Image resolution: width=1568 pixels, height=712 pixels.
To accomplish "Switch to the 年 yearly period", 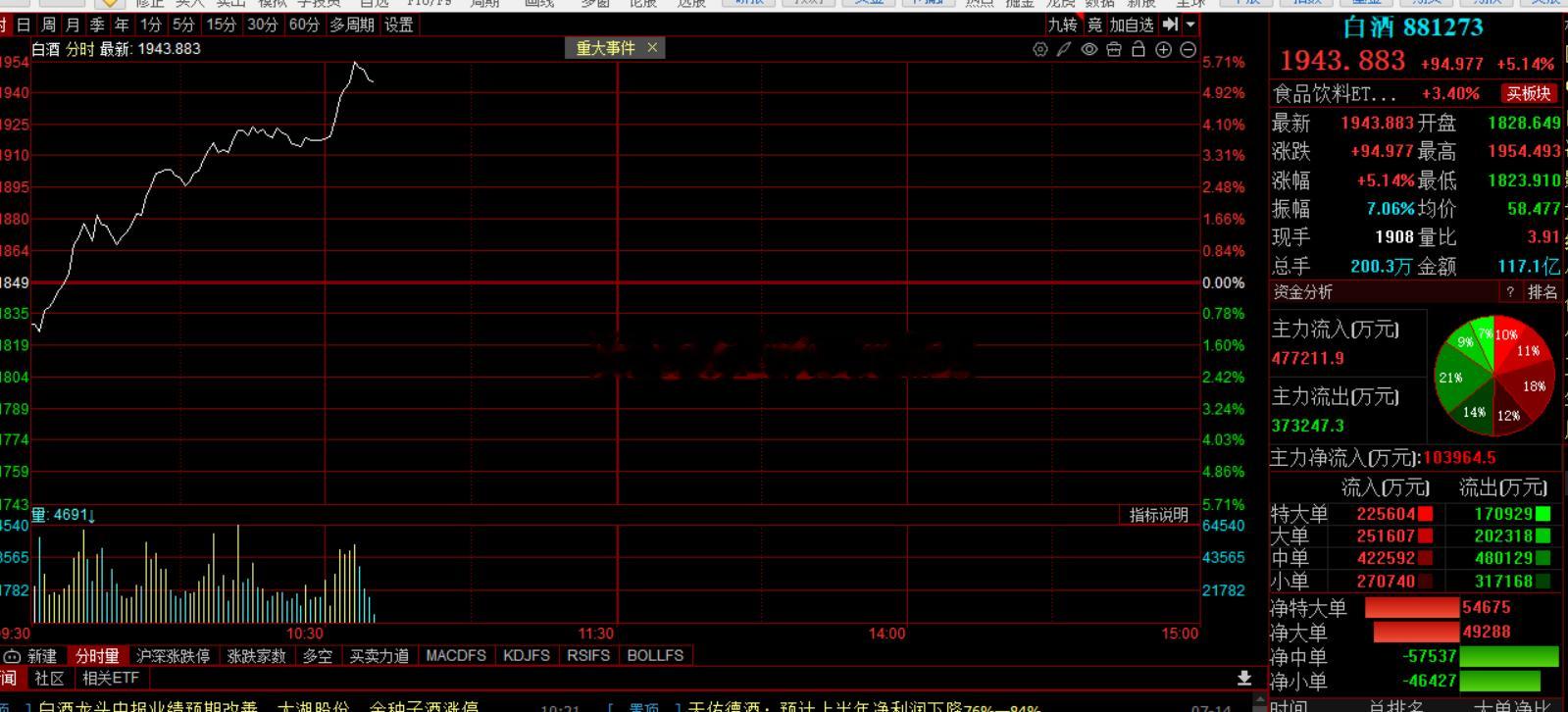I will (x=122, y=25).
